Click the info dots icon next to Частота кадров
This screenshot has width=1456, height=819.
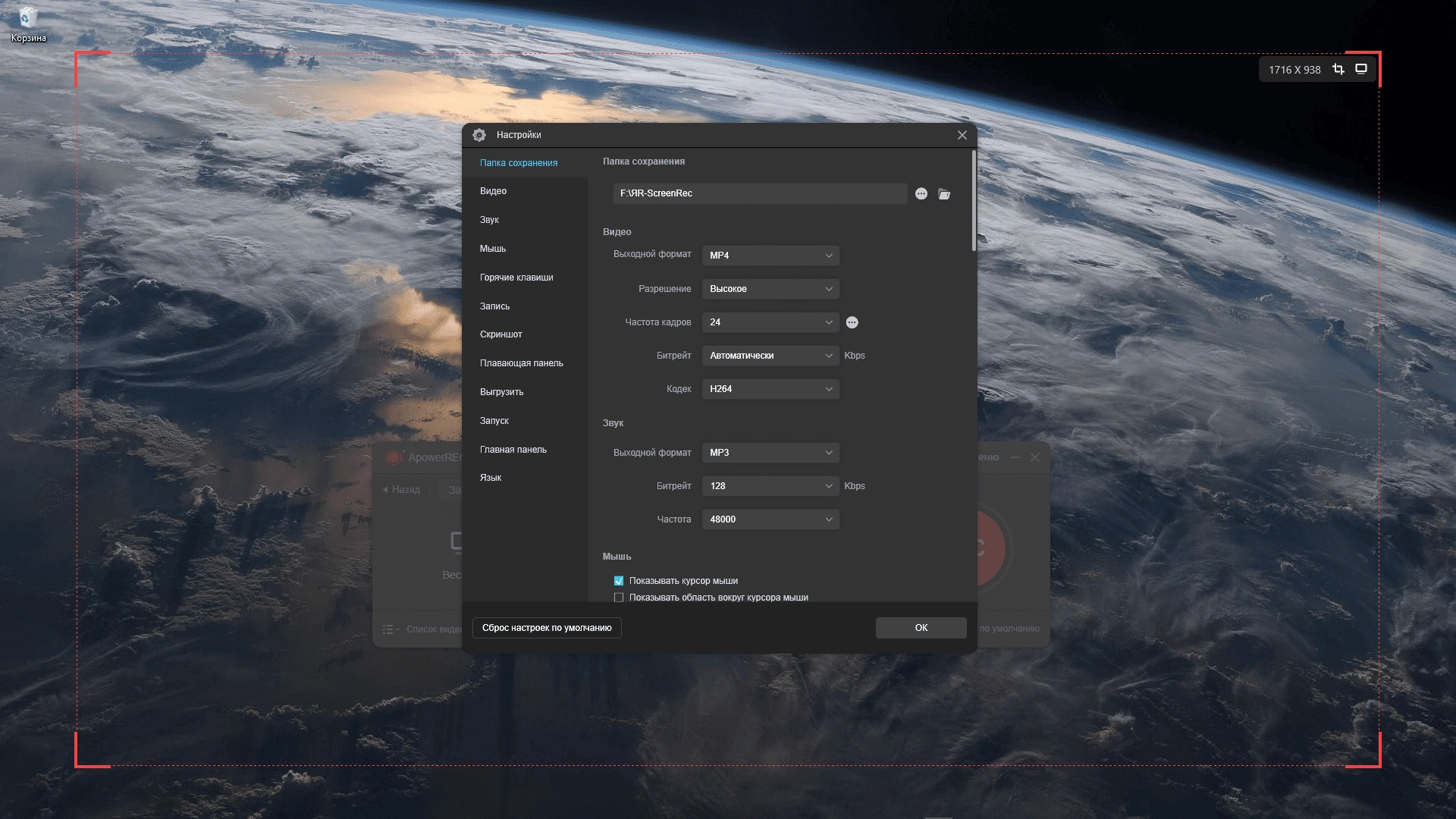point(852,322)
